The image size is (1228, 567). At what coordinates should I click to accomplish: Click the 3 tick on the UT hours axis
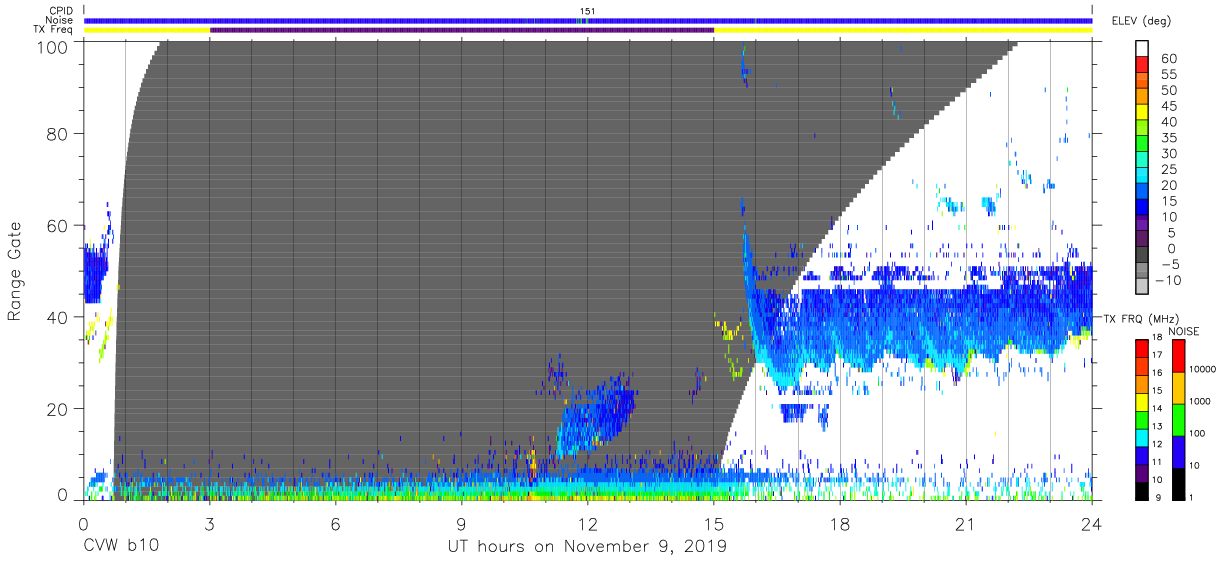210,524
